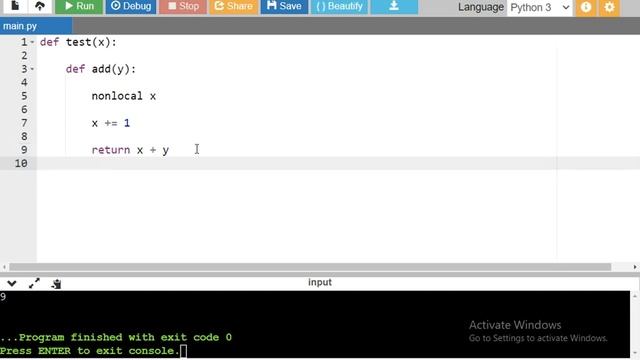Run the program

[79, 6]
